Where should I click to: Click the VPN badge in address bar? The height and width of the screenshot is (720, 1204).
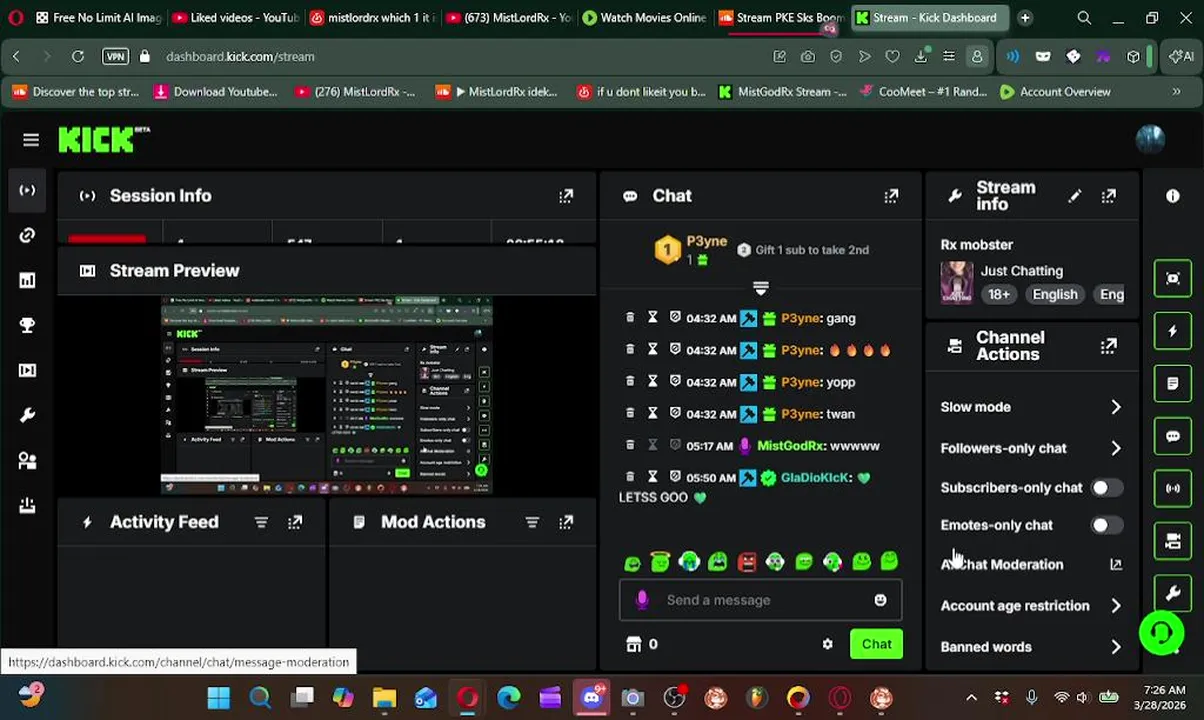(115, 57)
